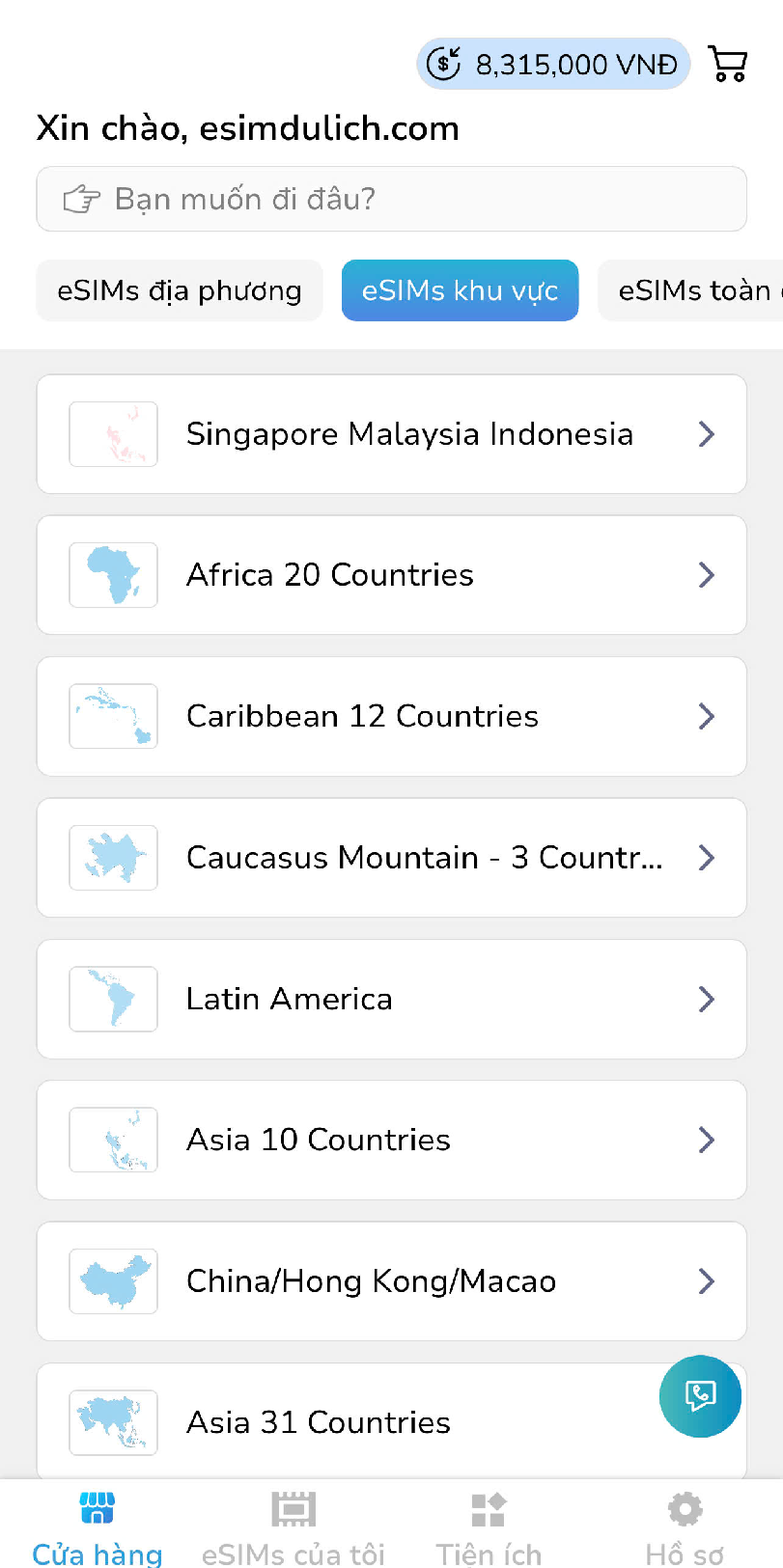Click the Africa map thumbnail

pyautogui.click(x=113, y=575)
